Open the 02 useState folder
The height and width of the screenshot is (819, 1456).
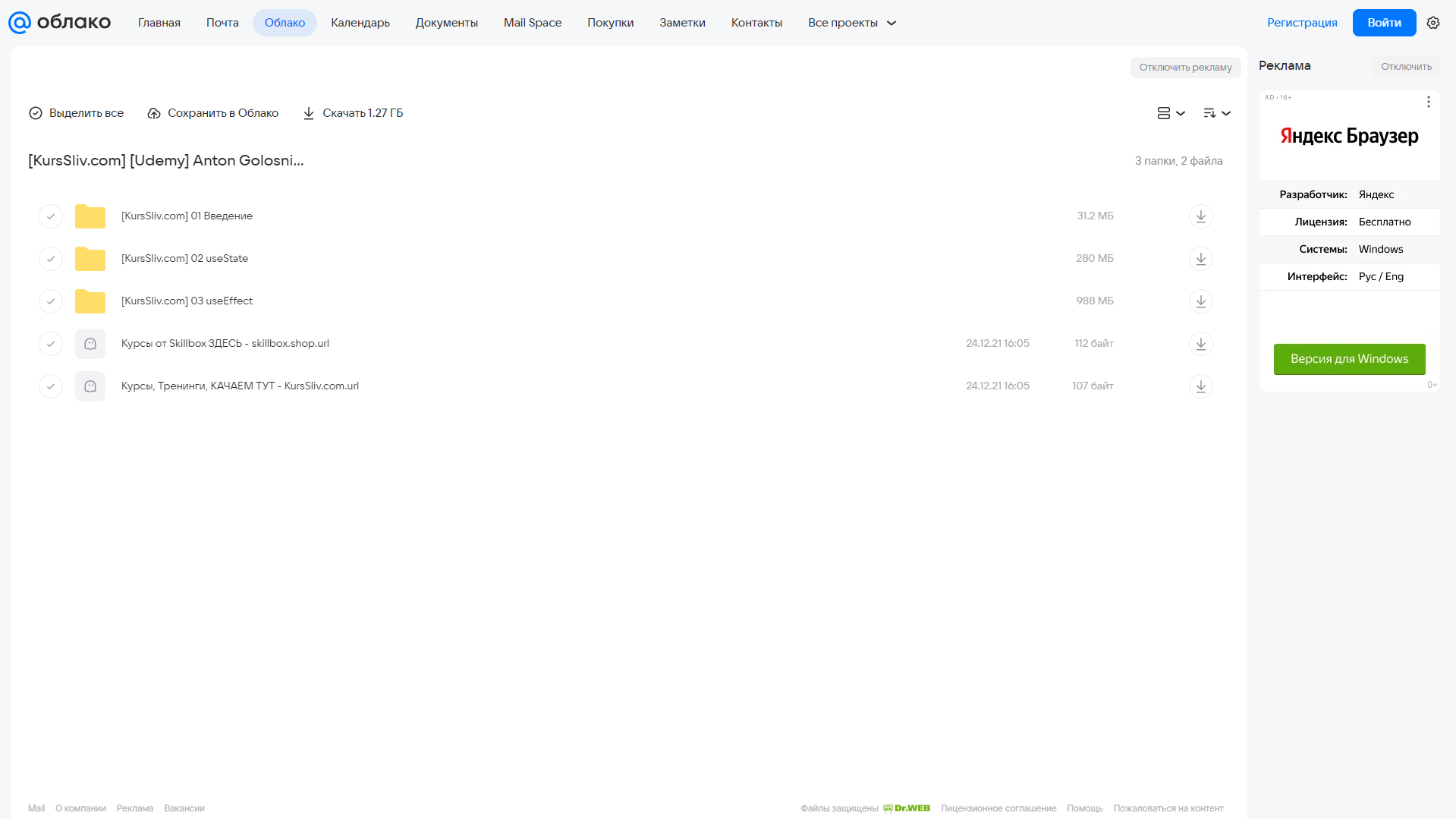click(184, 259)
